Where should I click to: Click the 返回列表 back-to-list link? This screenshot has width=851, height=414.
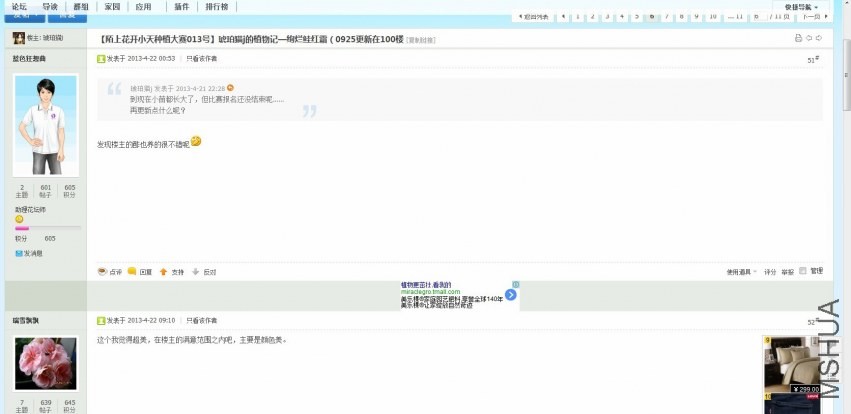tap(534, 17)
